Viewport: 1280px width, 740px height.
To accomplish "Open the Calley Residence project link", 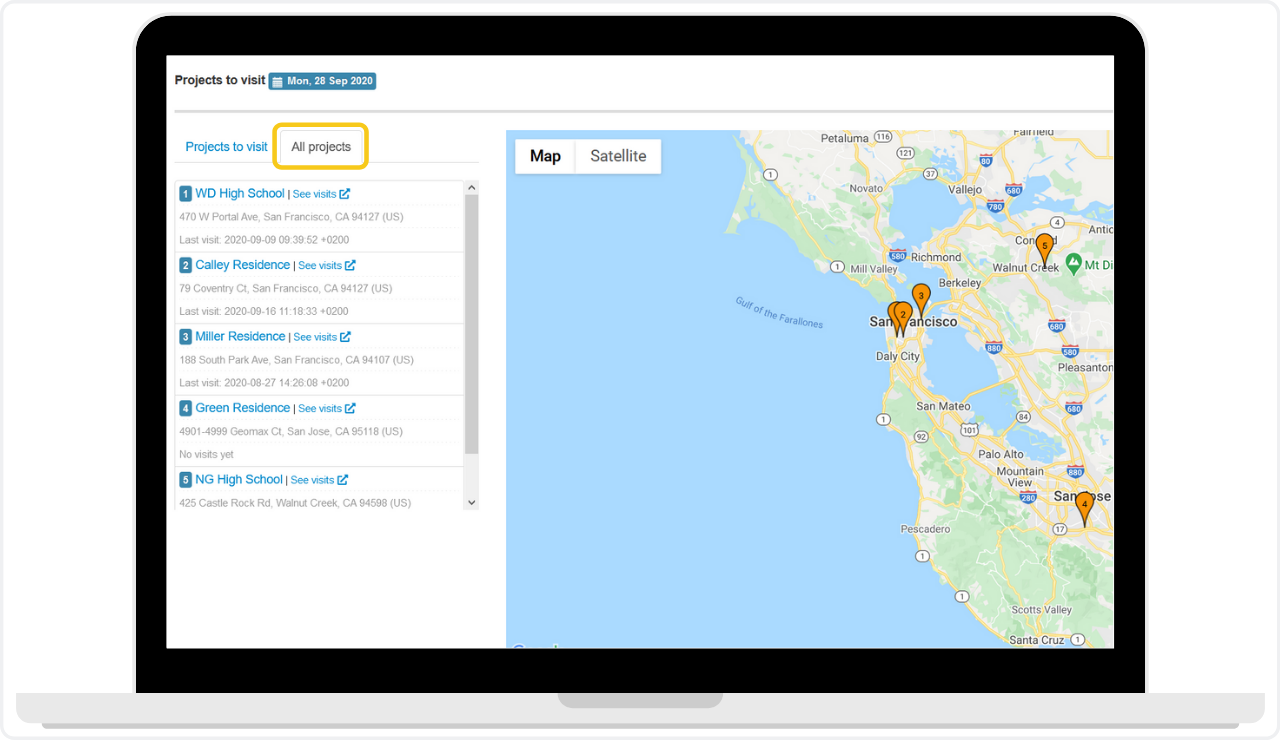I will coord(242,265).
